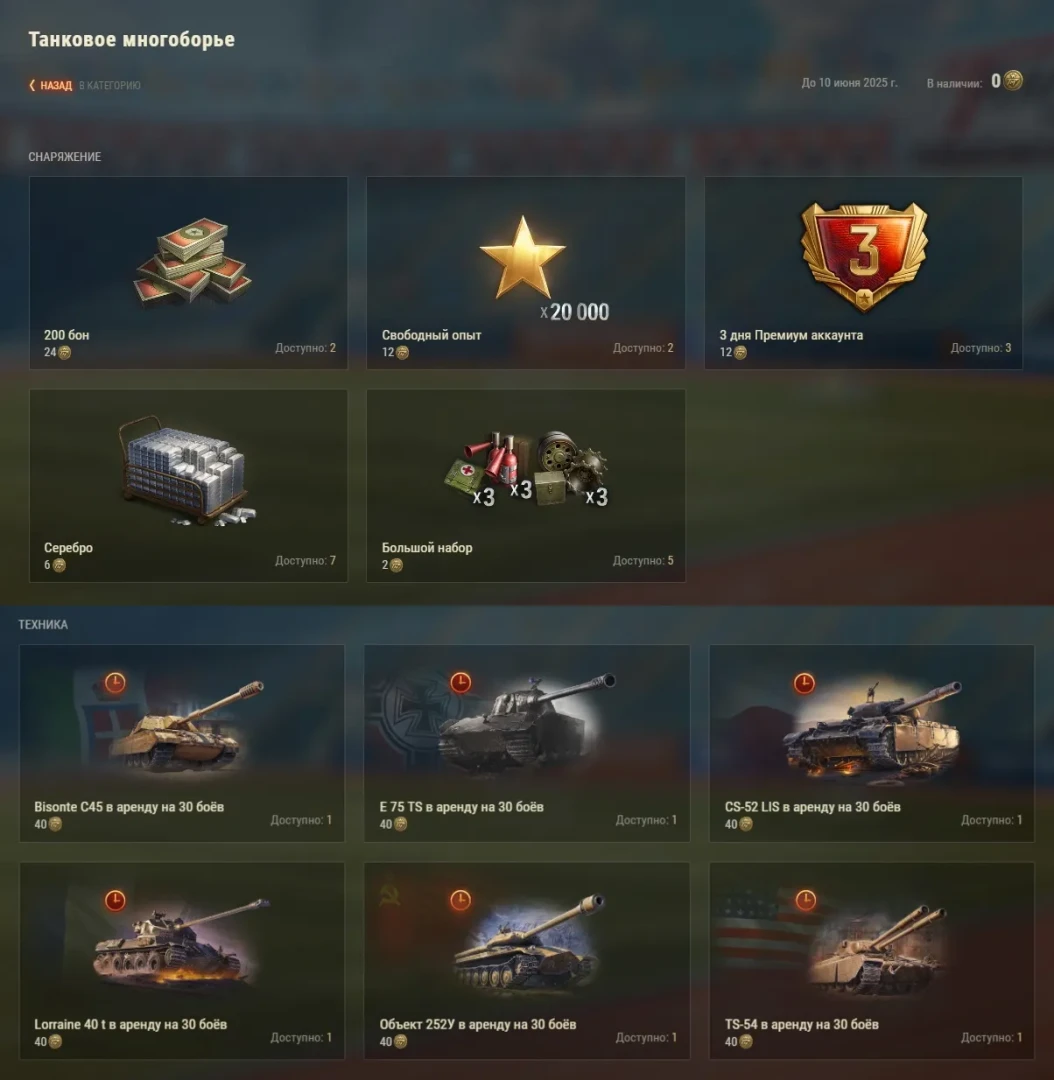This screenshot has height=1080, width=1054.
Task: Open E 75 TS rental tank card
Action: point(527,743)
